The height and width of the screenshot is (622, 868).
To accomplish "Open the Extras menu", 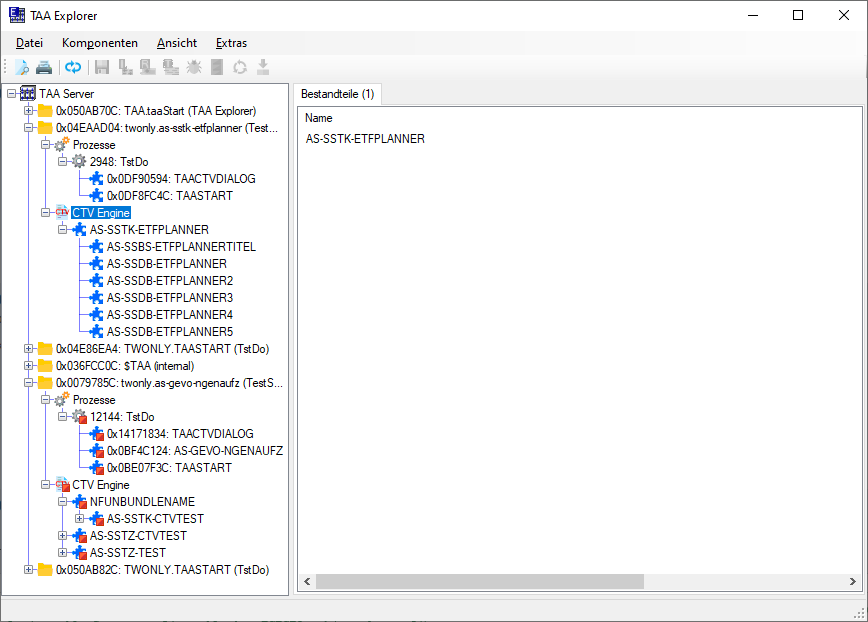I will pyautogui.click(x=231, y=43).
